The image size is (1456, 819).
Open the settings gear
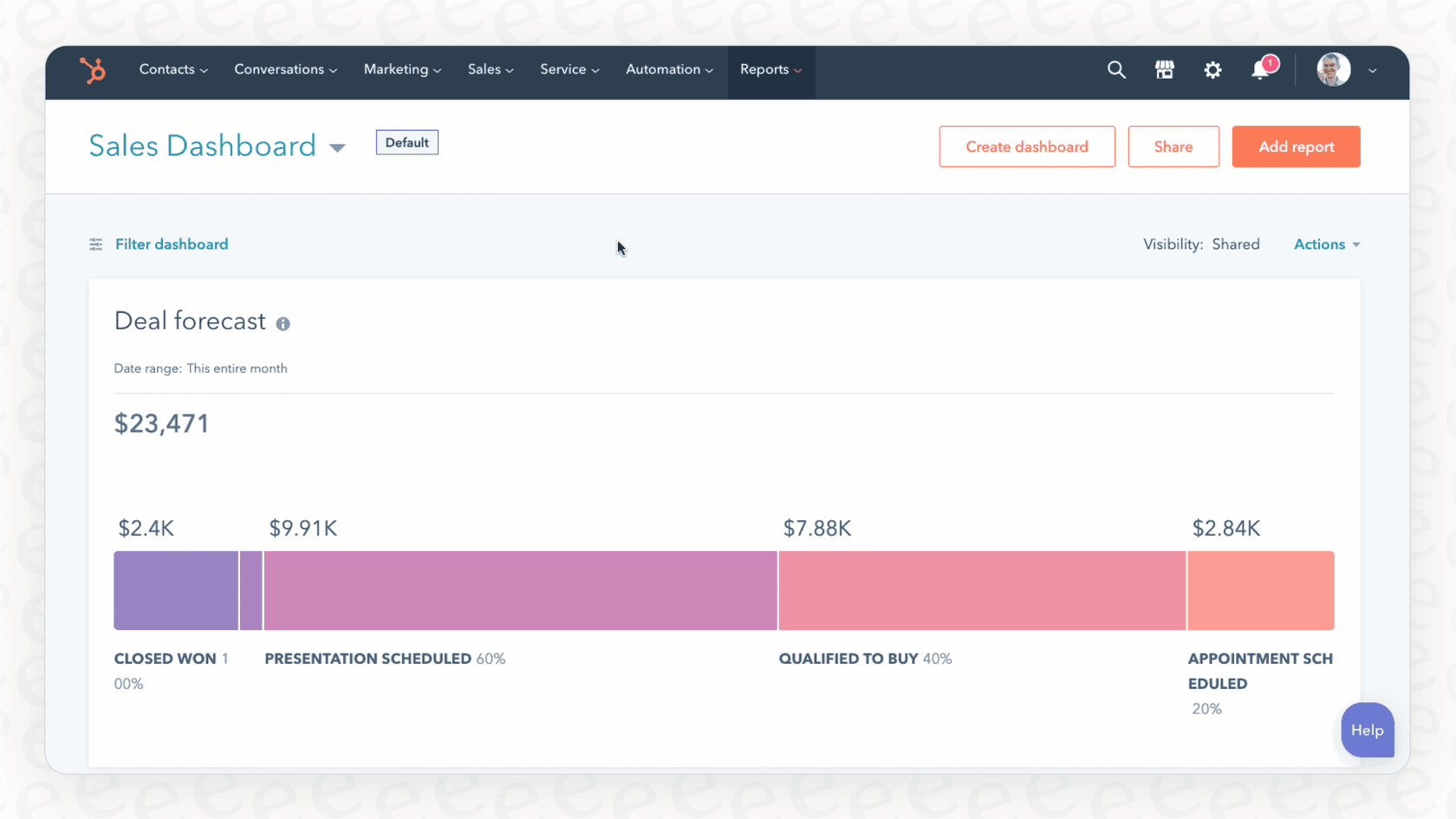tap(1212, 70)
